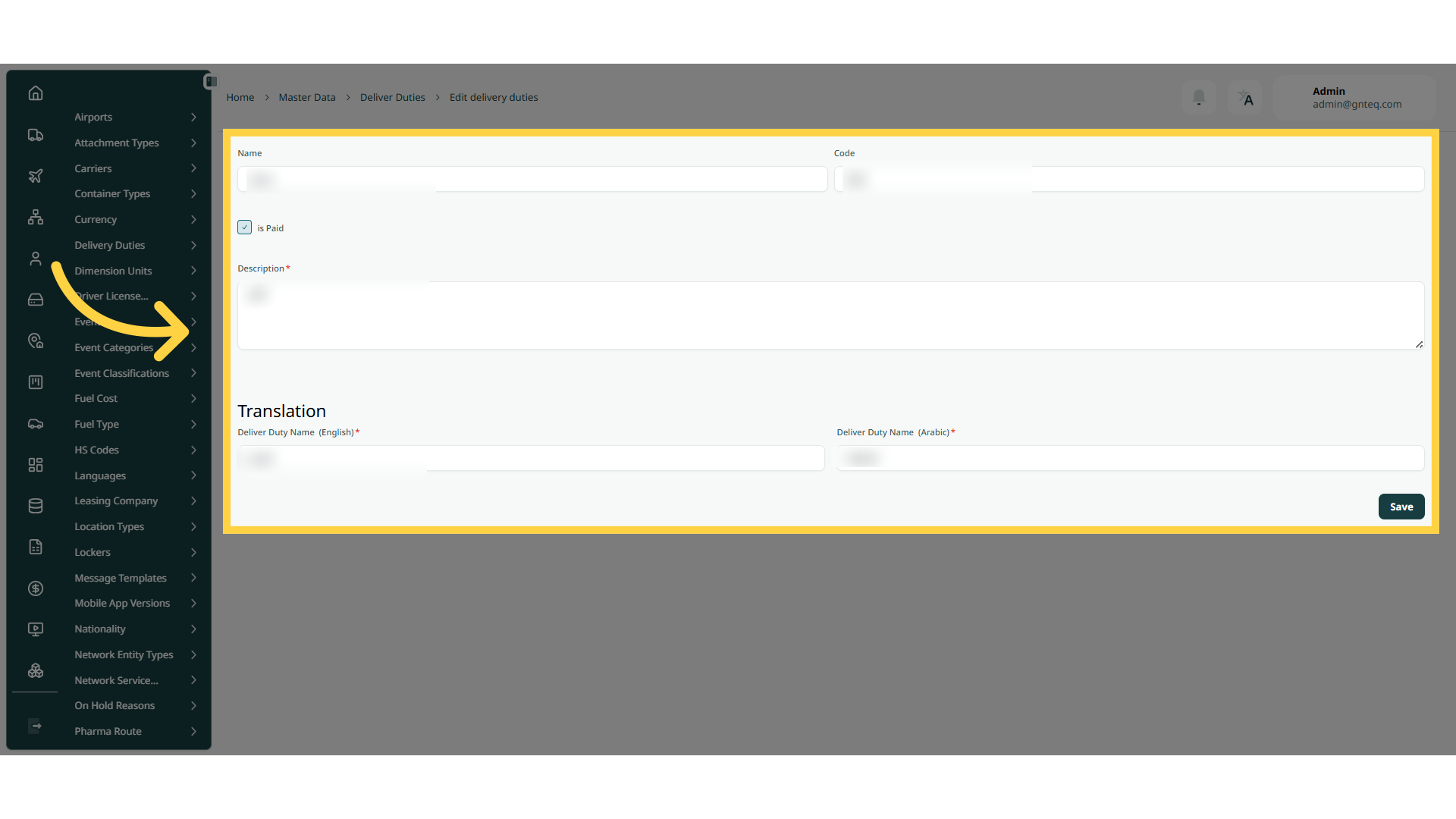Grab the Description textarea resize handle

tap(1419, 344)
